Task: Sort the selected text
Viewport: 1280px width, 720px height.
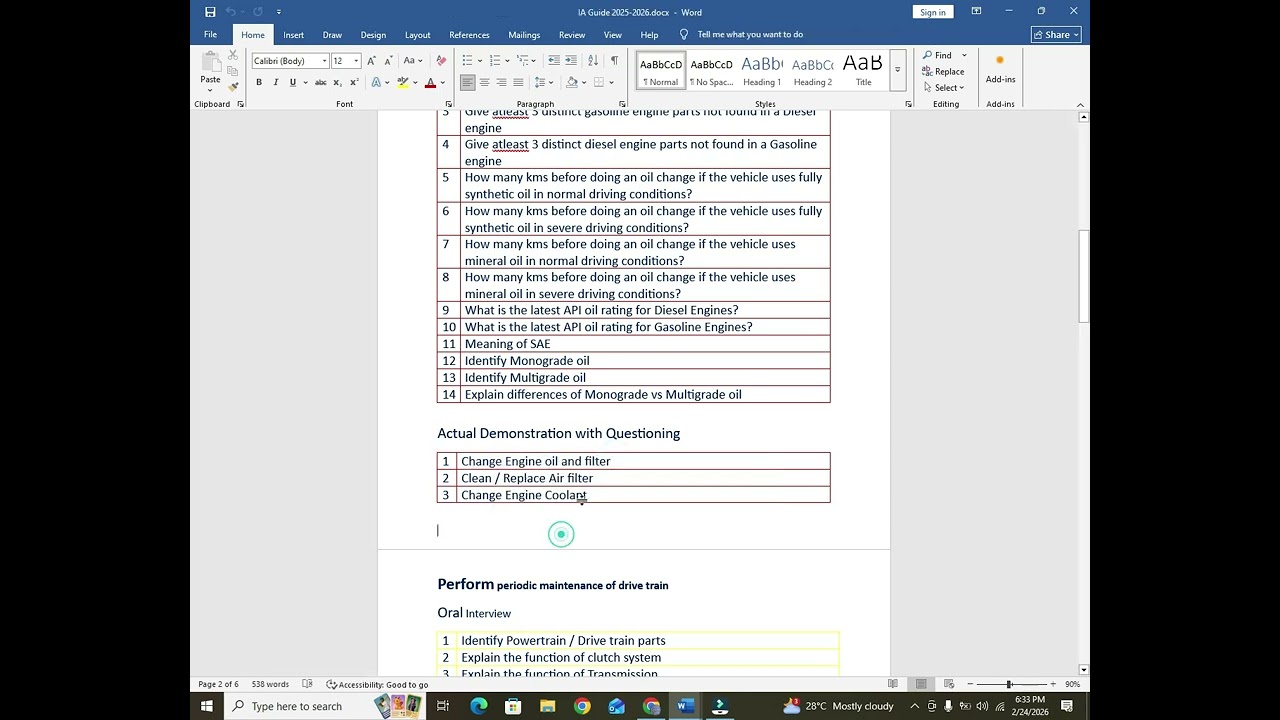Action: [593, 61]
